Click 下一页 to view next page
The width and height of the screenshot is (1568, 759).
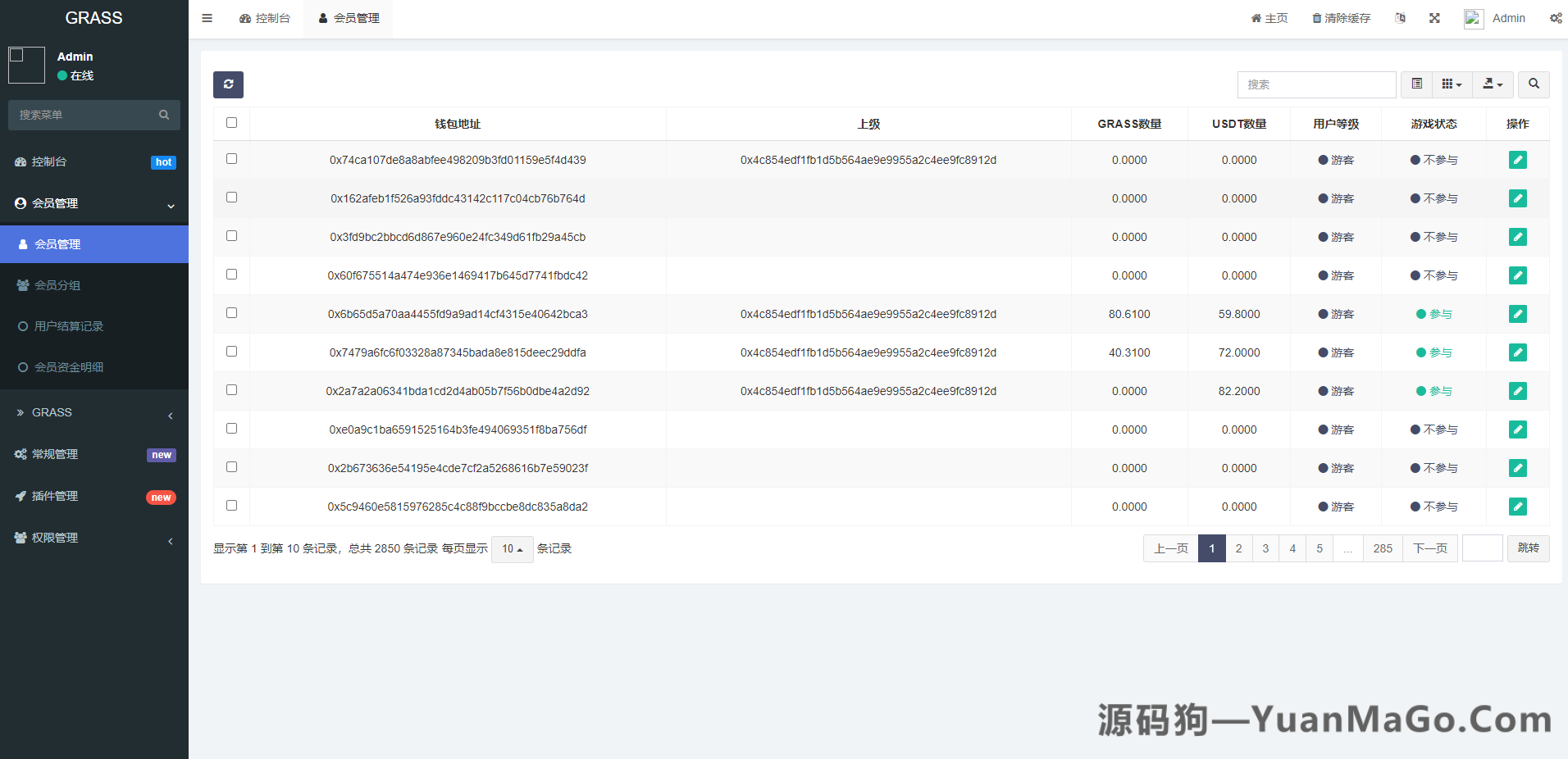click(1430, 548)
